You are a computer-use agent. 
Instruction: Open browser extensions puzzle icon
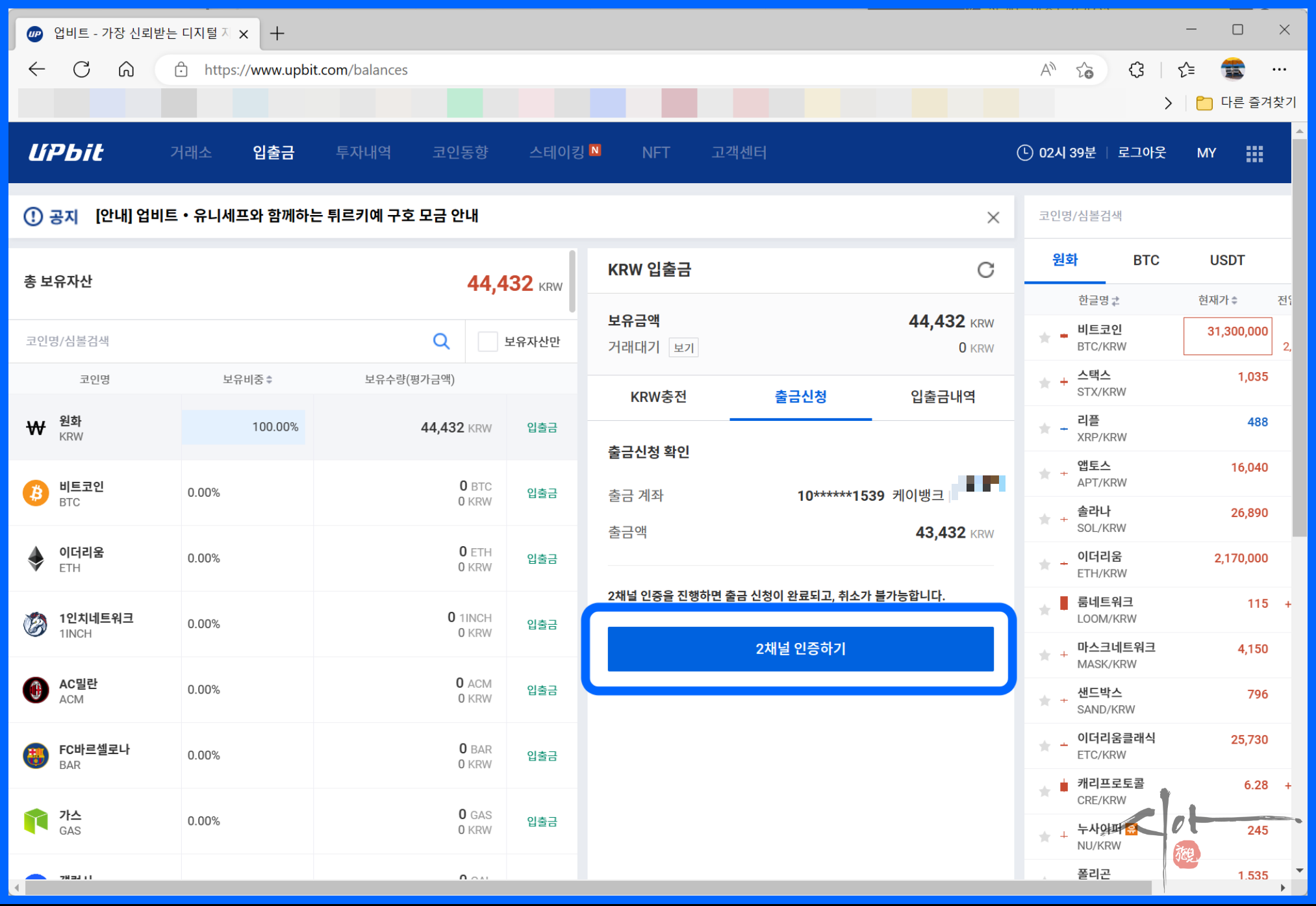tap(1136, 69)
